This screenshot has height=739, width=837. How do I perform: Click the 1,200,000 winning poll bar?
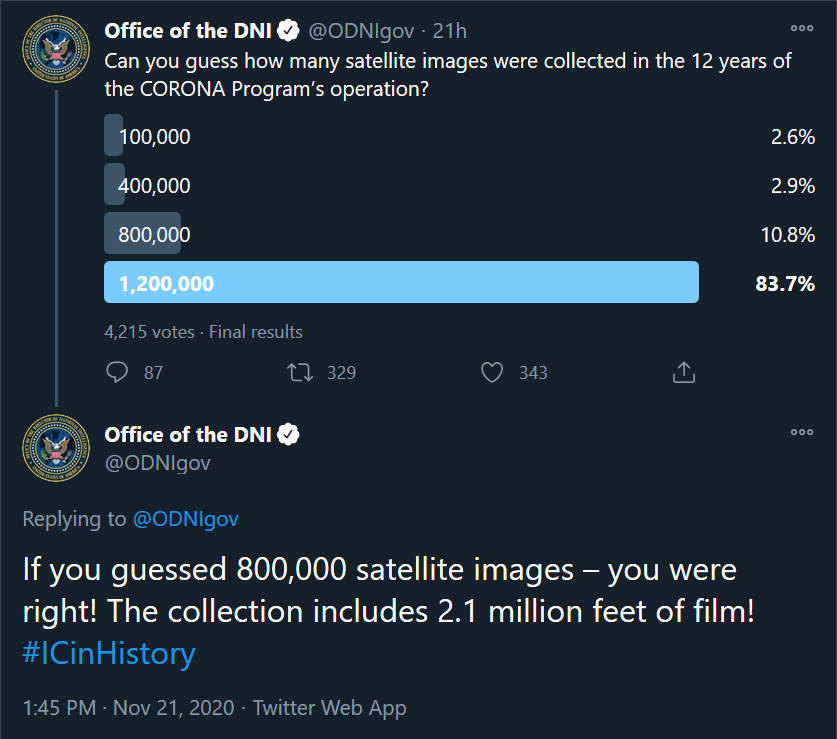tap(400, 283)
